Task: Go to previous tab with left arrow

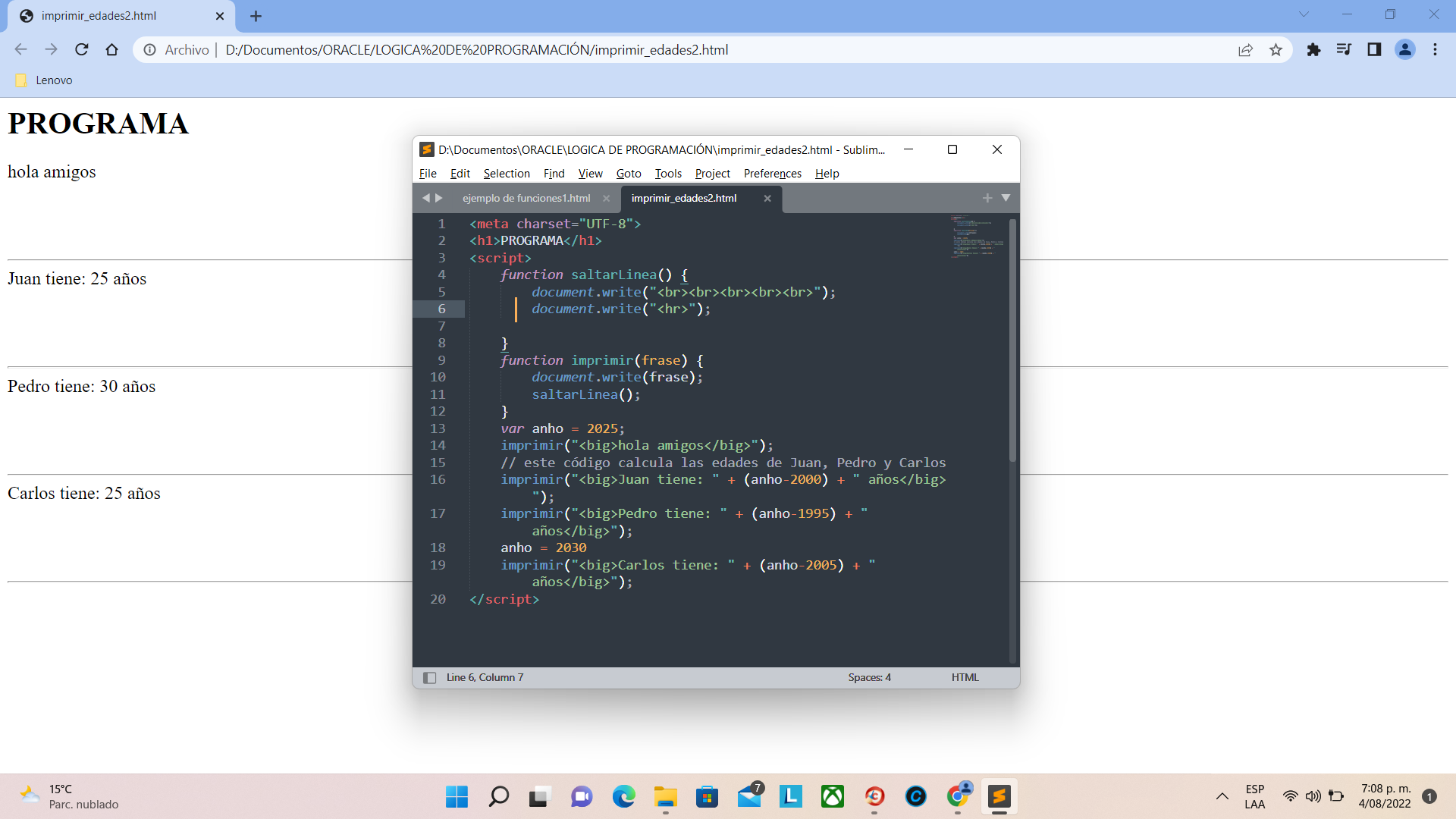Action: pos(425,198)
